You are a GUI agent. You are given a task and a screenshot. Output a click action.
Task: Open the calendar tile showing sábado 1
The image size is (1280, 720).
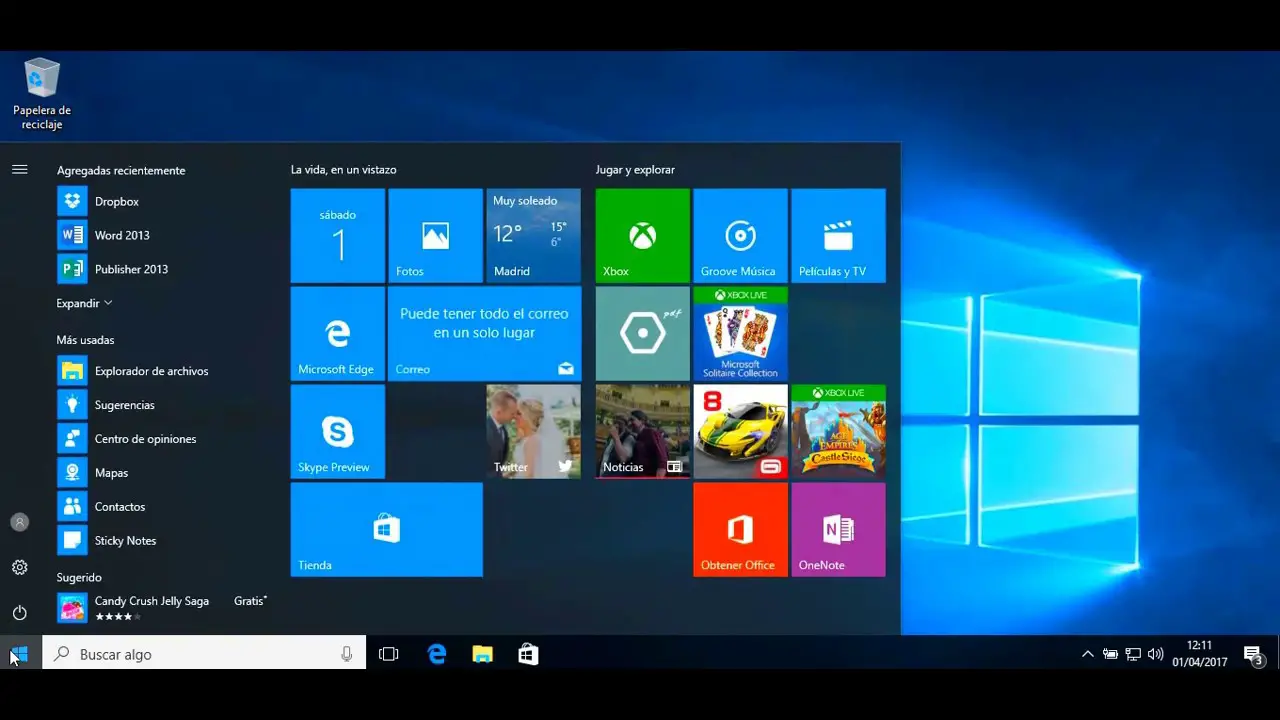click(x=338, y=236)
